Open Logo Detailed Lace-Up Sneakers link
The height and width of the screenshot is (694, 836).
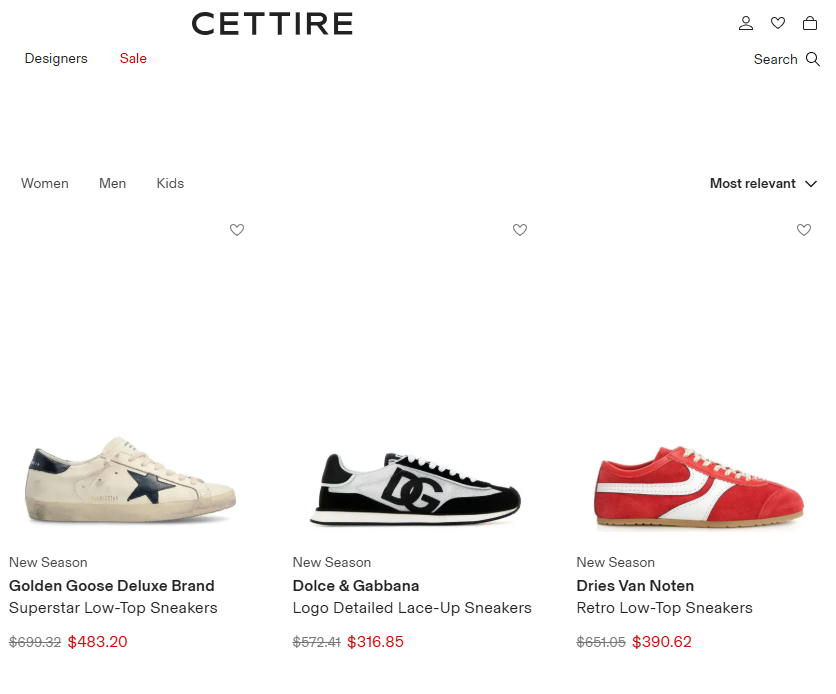tap(412, 608)
